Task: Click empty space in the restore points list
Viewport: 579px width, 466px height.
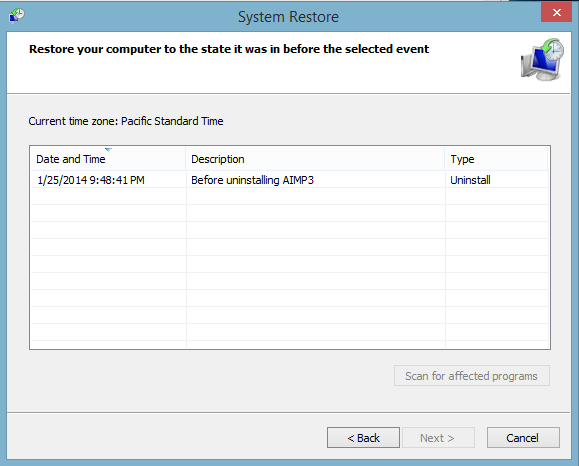Action: pos(290,268)
